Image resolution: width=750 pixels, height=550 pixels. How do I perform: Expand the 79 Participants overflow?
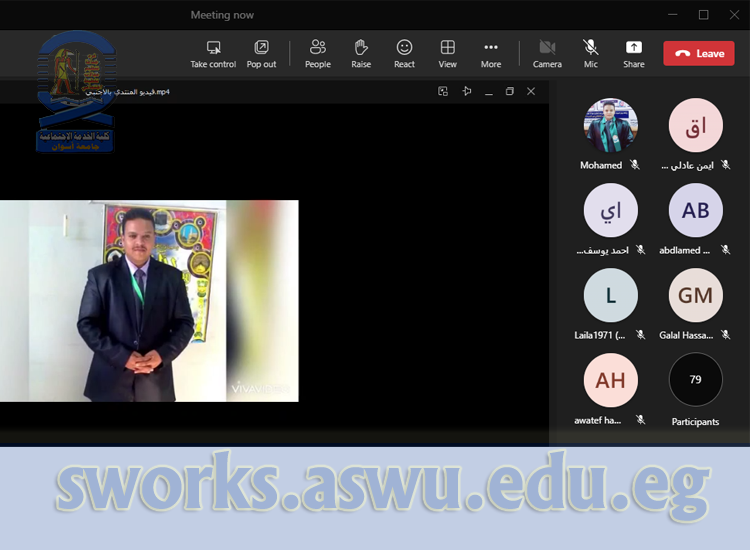click(695, 380)
